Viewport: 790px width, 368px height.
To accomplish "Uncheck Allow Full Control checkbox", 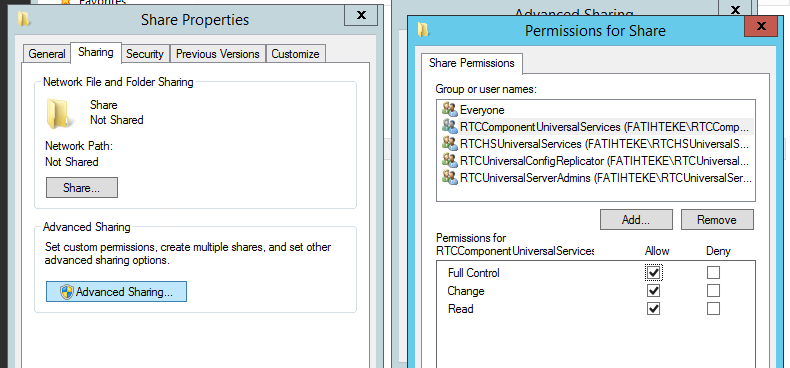I will pyautogui.click(x=653, y=273).
